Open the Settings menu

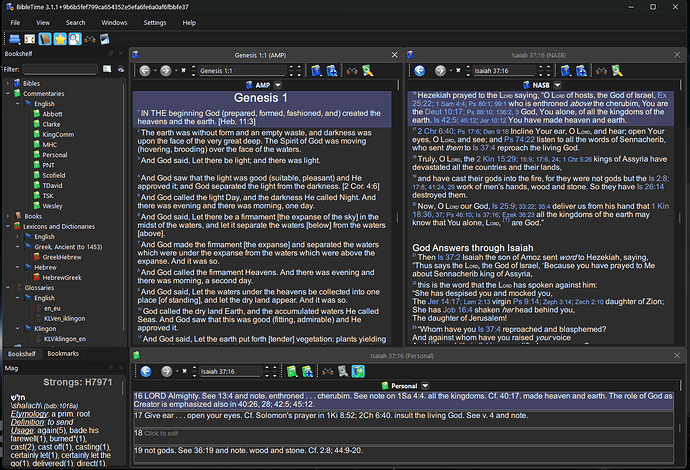click(x=154, y=22)
